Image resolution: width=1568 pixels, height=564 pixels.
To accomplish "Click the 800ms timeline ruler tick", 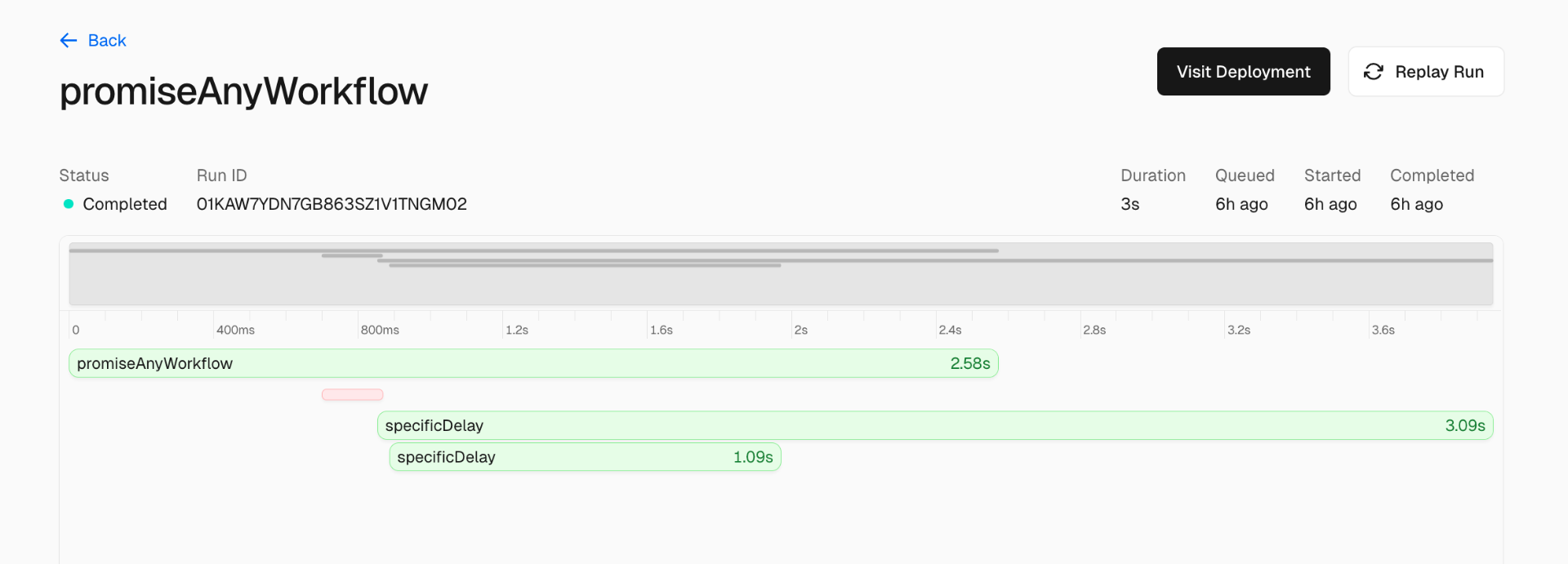I will pos(380,330).
